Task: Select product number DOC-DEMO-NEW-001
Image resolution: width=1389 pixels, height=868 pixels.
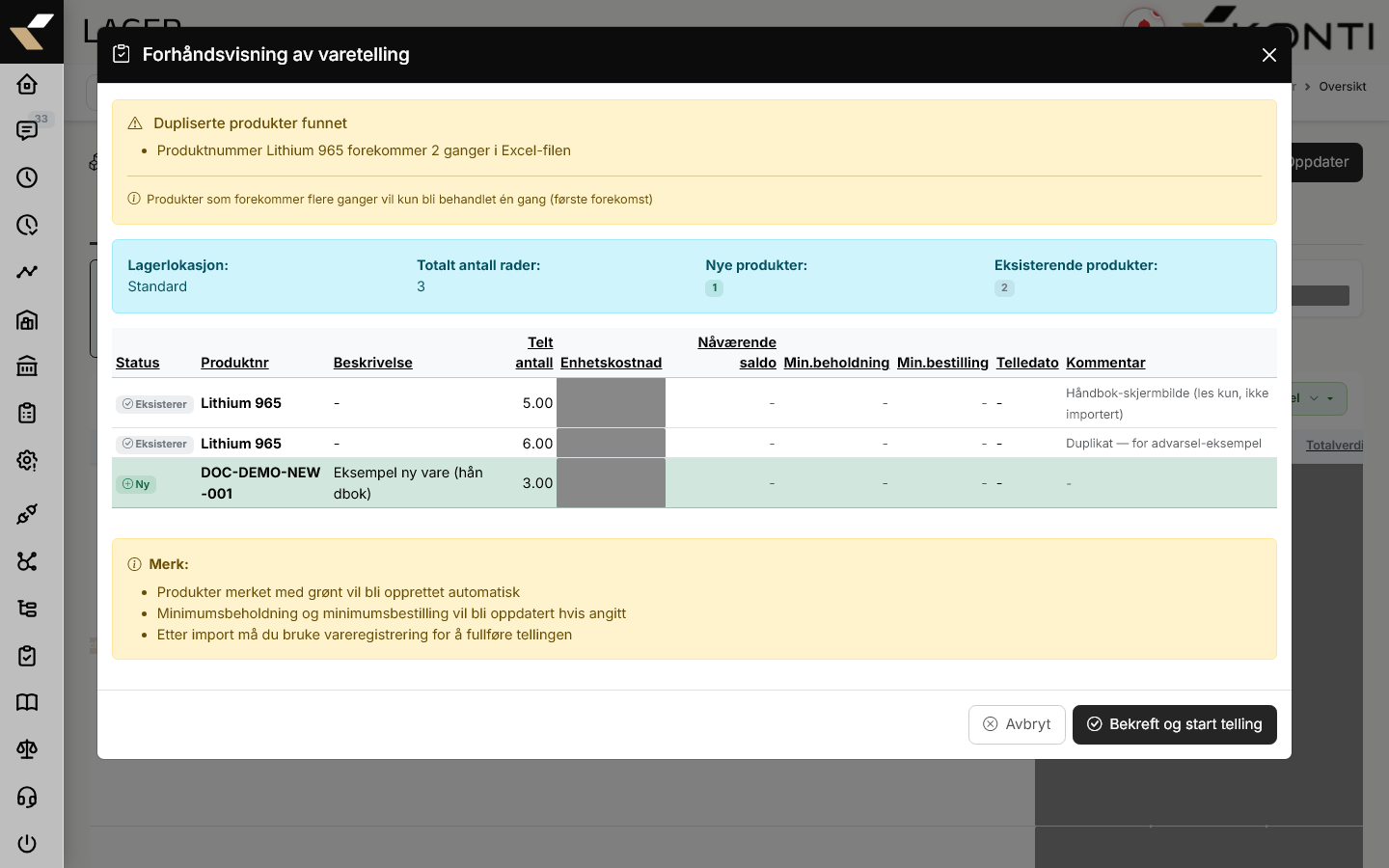Action: click(x=260, y=483)
